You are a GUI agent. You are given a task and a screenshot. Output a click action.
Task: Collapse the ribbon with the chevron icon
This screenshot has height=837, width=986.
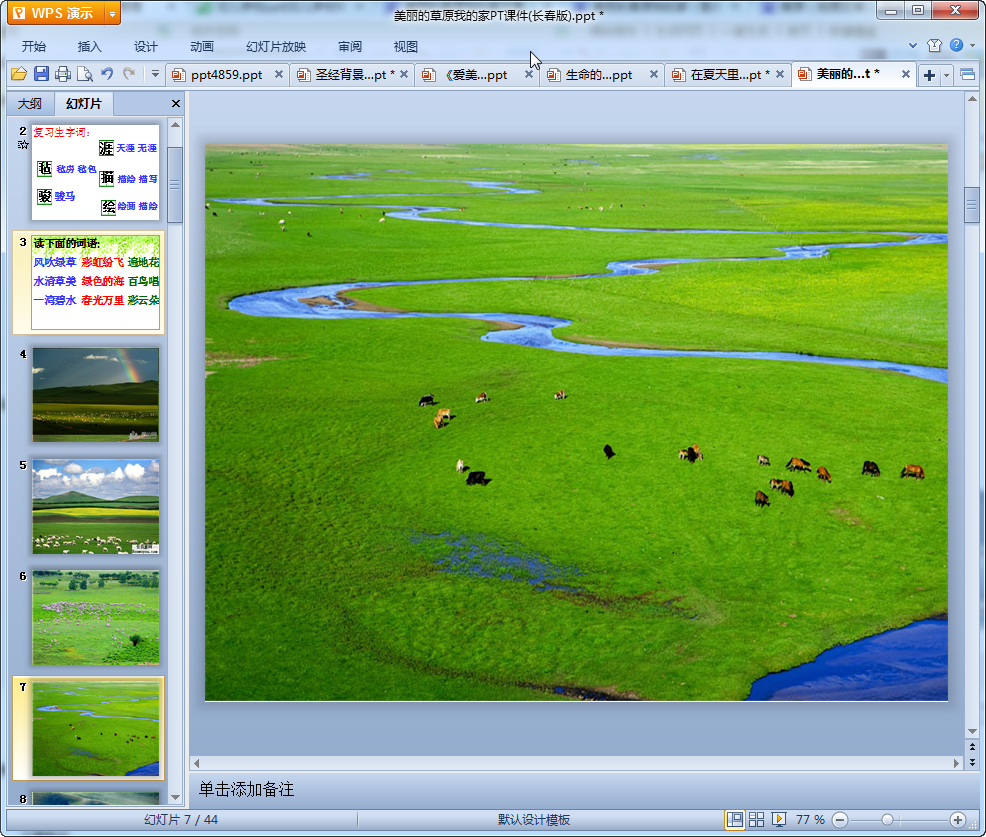[912, 45]
